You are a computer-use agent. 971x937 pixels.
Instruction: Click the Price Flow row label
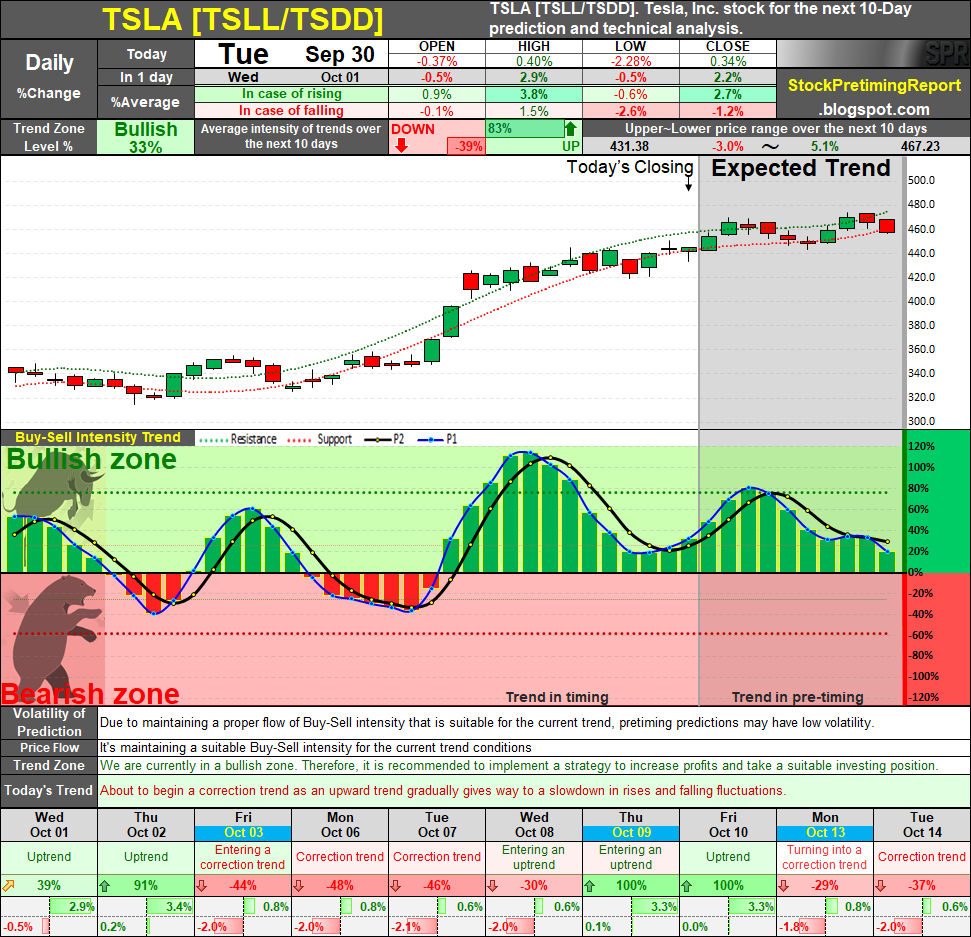click(49, 747)
